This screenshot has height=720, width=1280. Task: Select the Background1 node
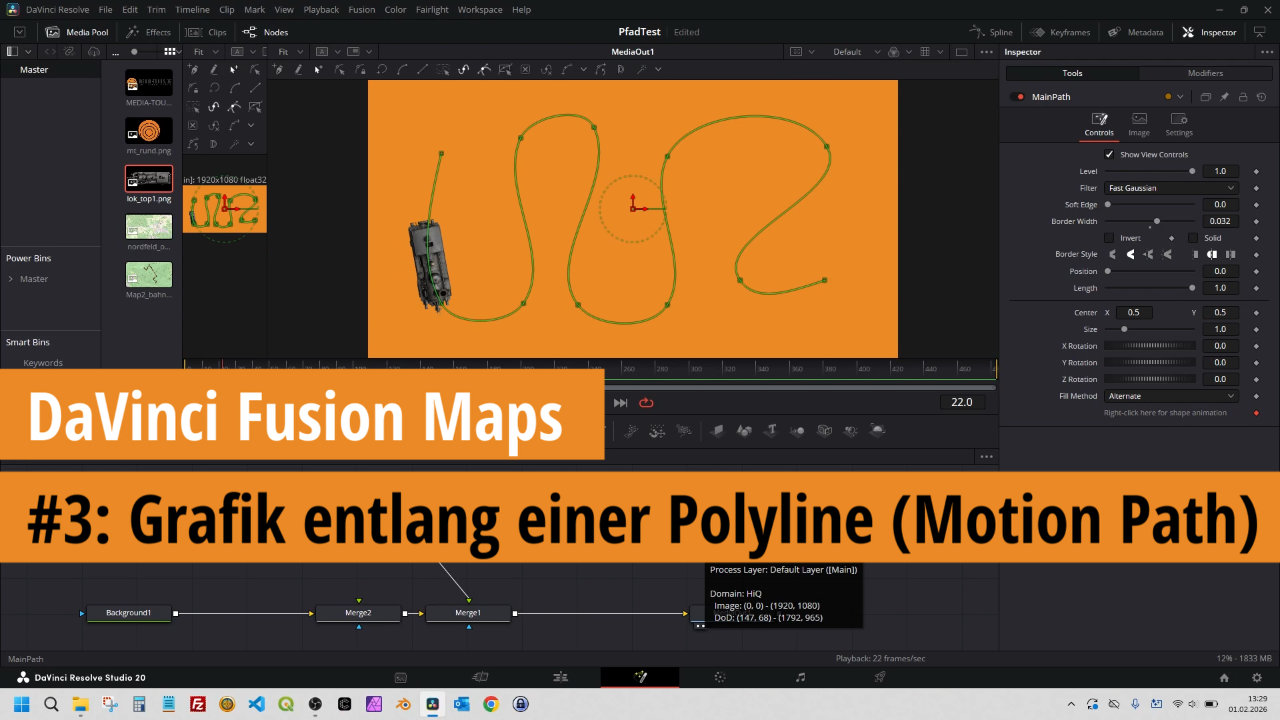128,613
